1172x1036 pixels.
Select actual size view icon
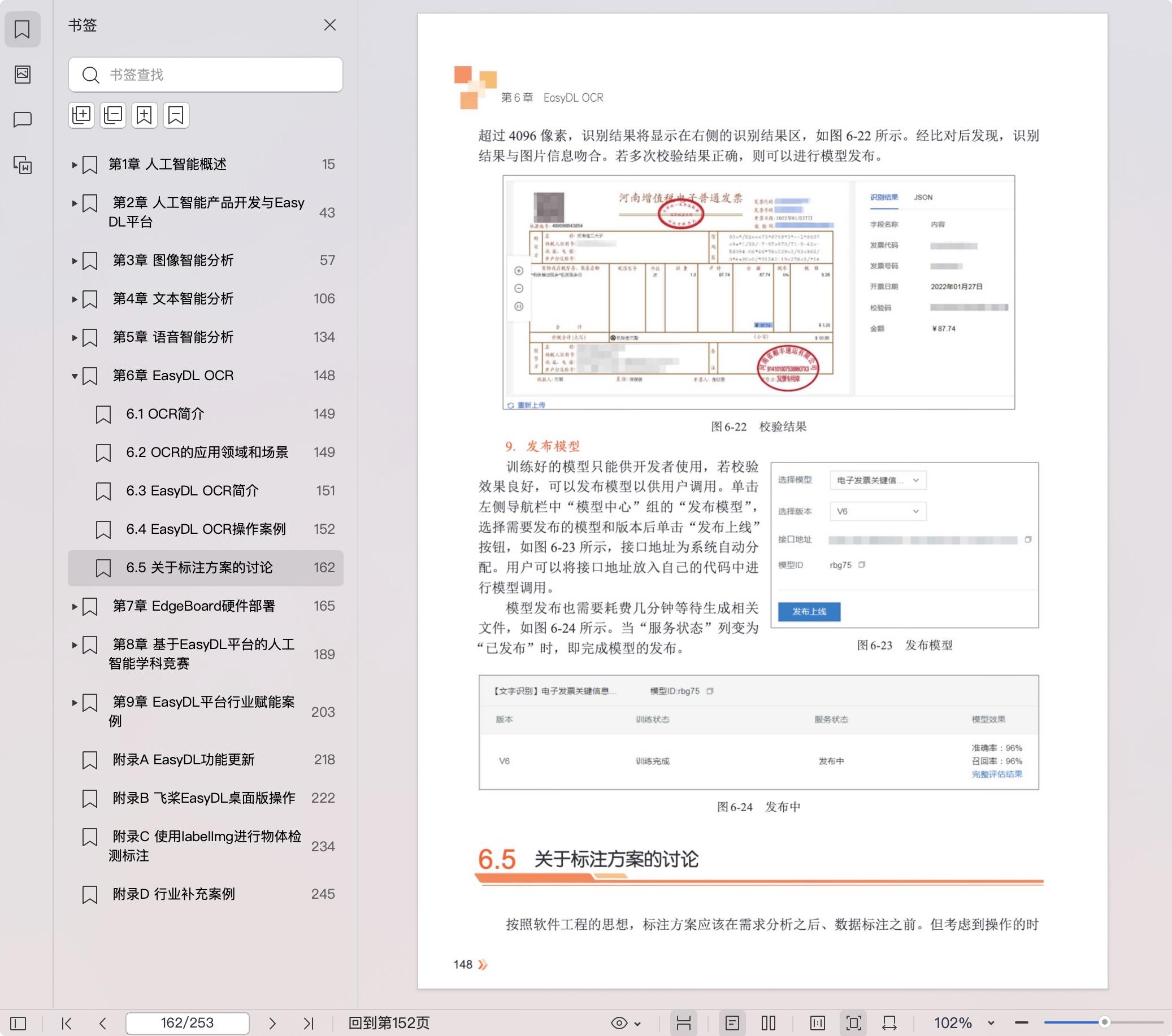point(818,1023)
